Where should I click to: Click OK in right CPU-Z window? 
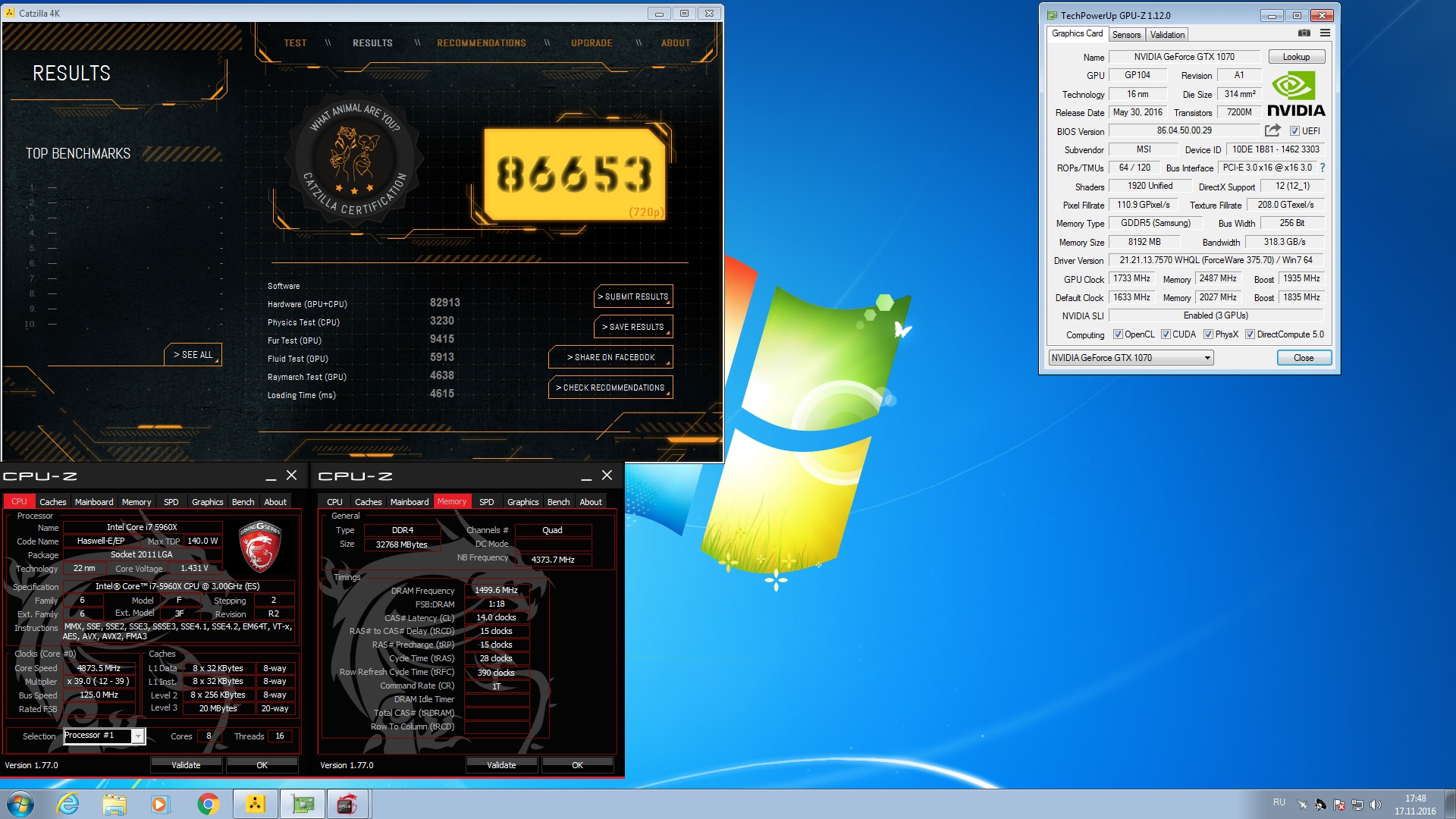(x=577, y=765)
